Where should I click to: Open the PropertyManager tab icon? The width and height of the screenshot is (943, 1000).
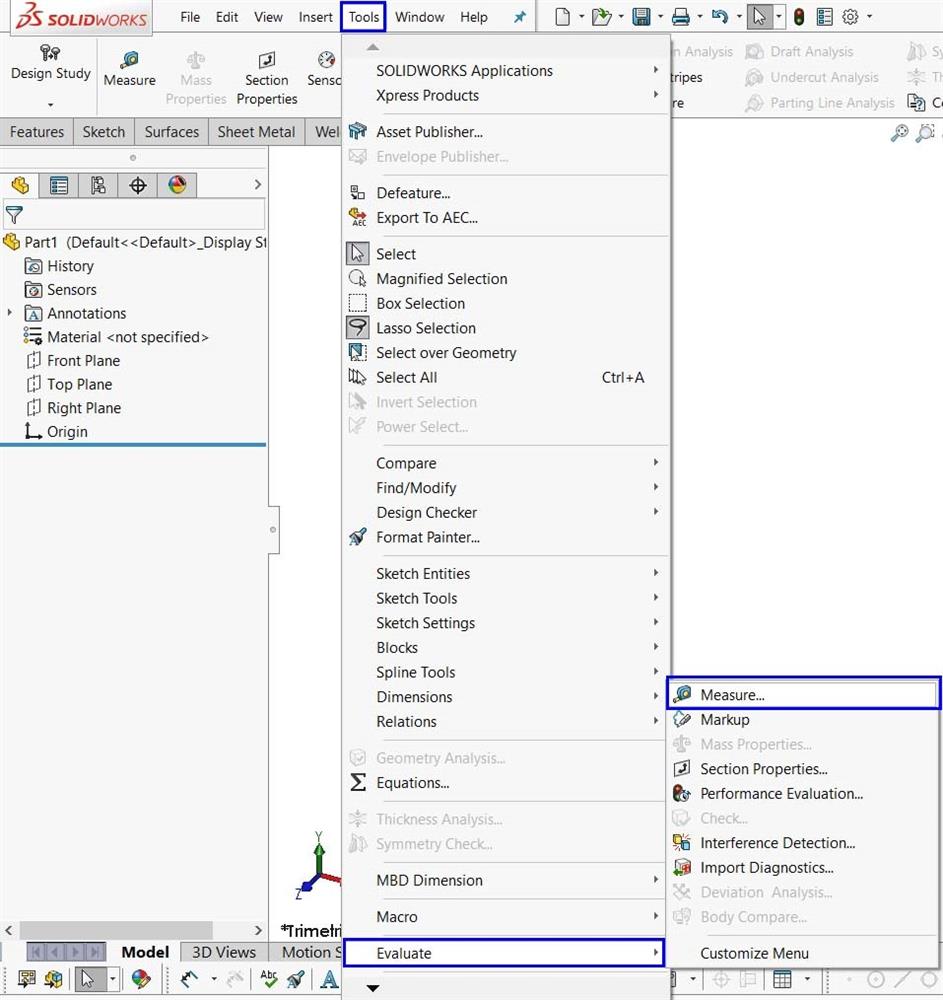click(59, 186)
